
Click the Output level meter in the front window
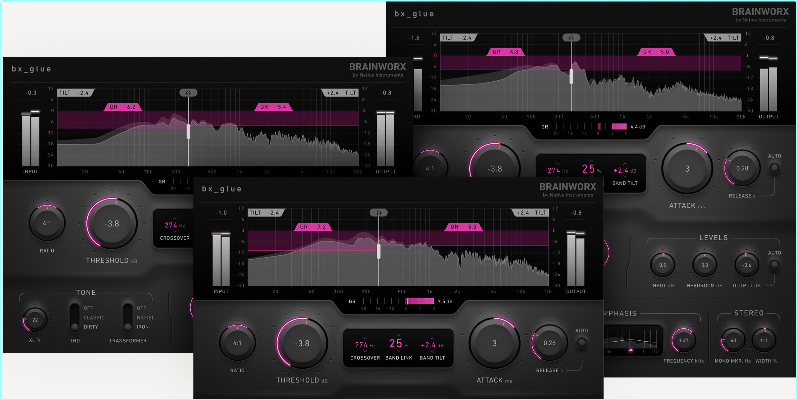click(x=575, y=259)
